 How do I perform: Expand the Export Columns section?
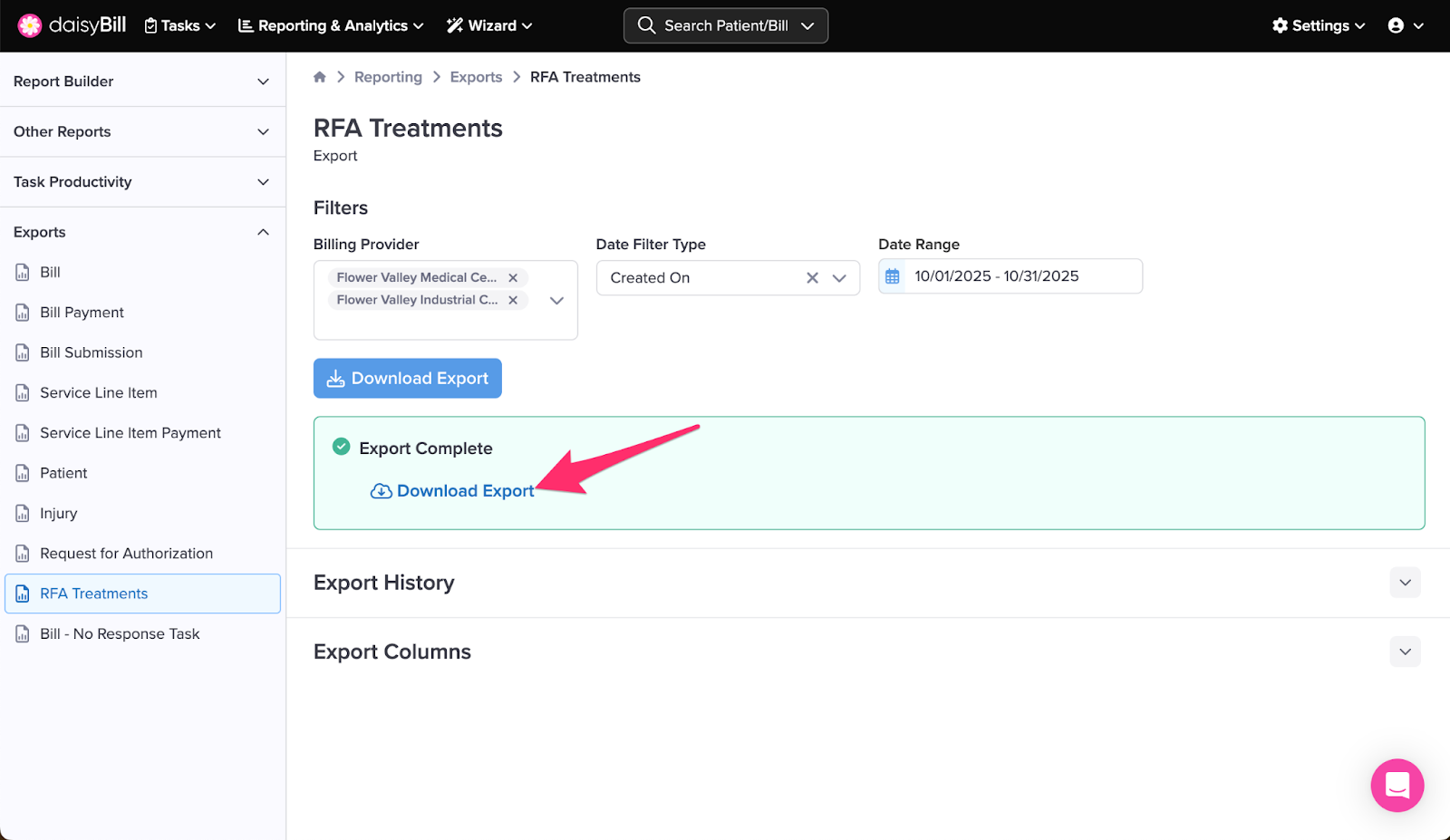(x=1405, y=652)
